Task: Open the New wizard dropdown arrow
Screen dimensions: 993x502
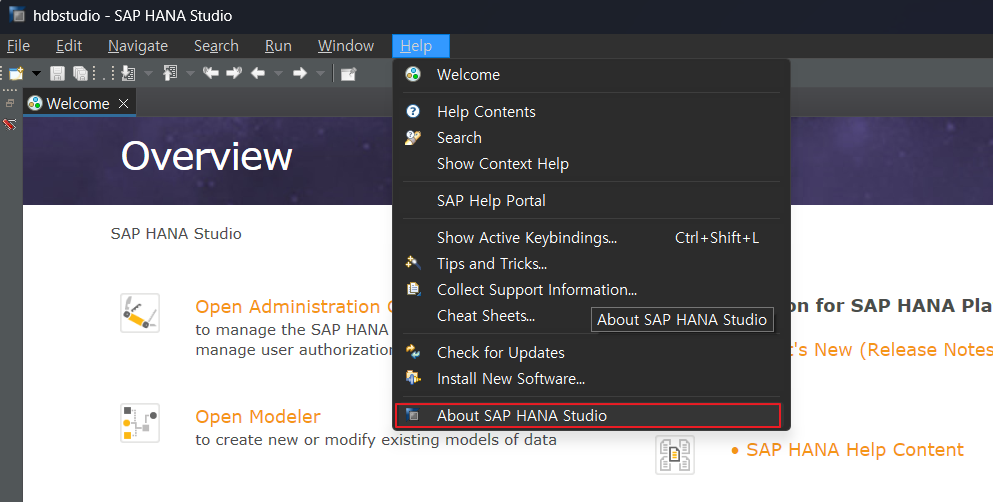Action: pyautogui.click(x=36, y=73)
